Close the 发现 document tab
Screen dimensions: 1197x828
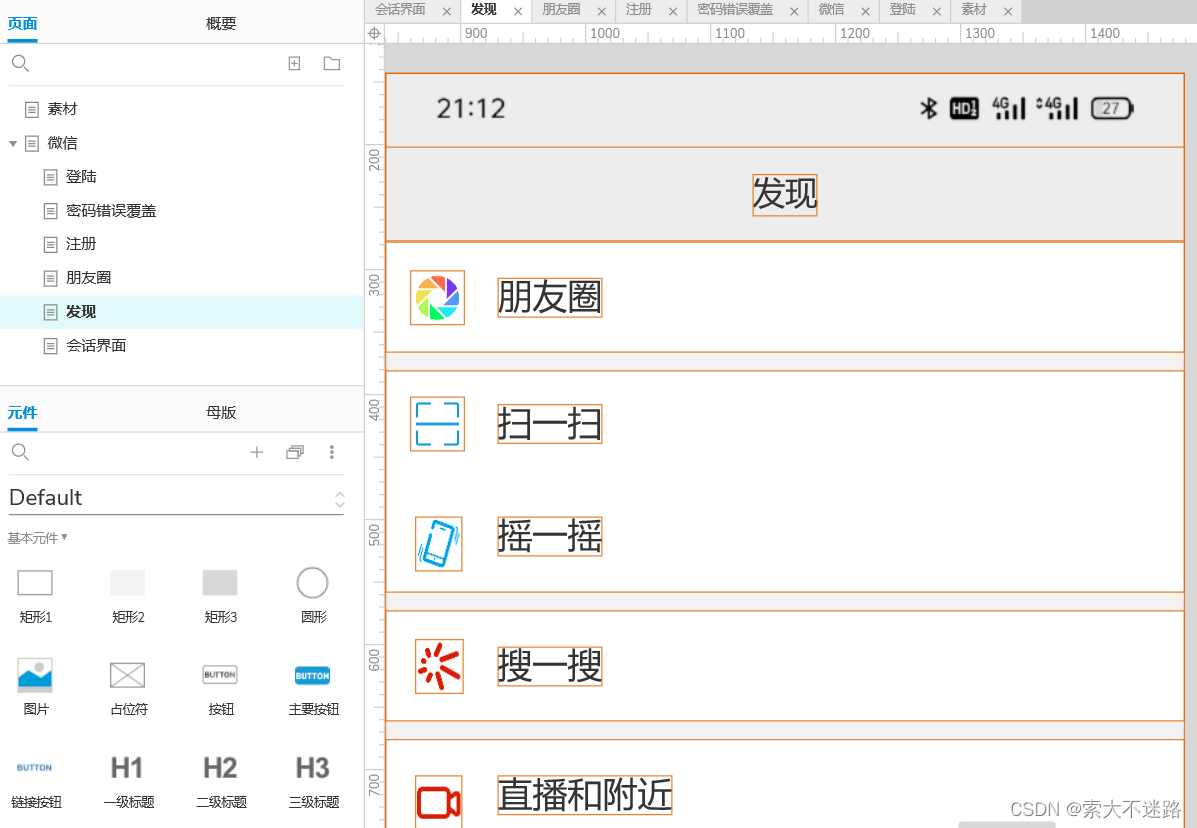[518, 11]
